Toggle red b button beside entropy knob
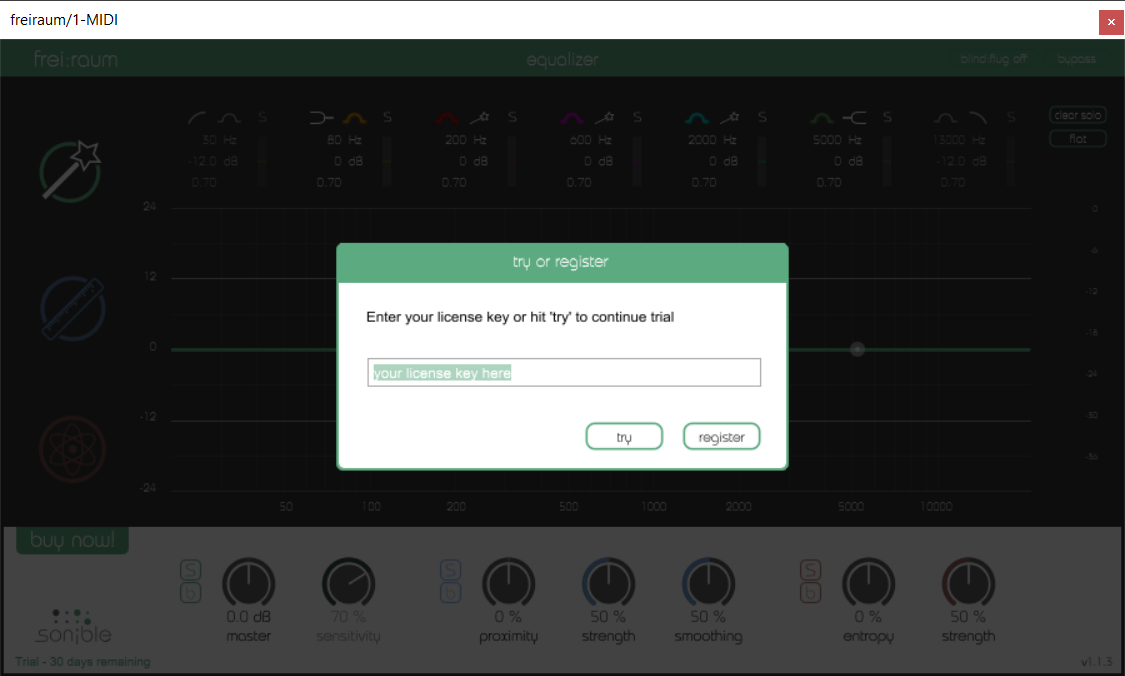This screenshot has height=676, width=1125. (x=810, y=593)
